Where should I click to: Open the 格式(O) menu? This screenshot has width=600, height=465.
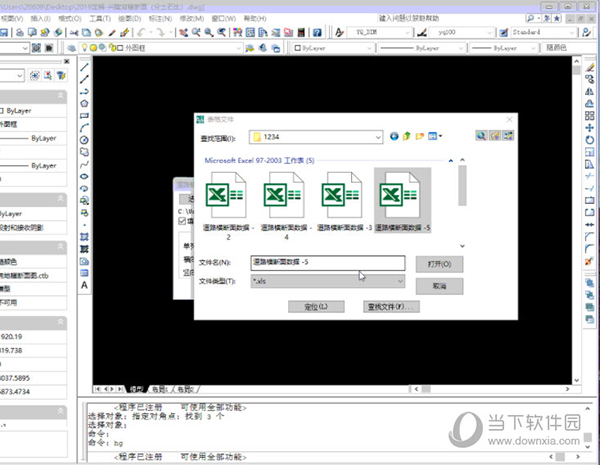70,18
